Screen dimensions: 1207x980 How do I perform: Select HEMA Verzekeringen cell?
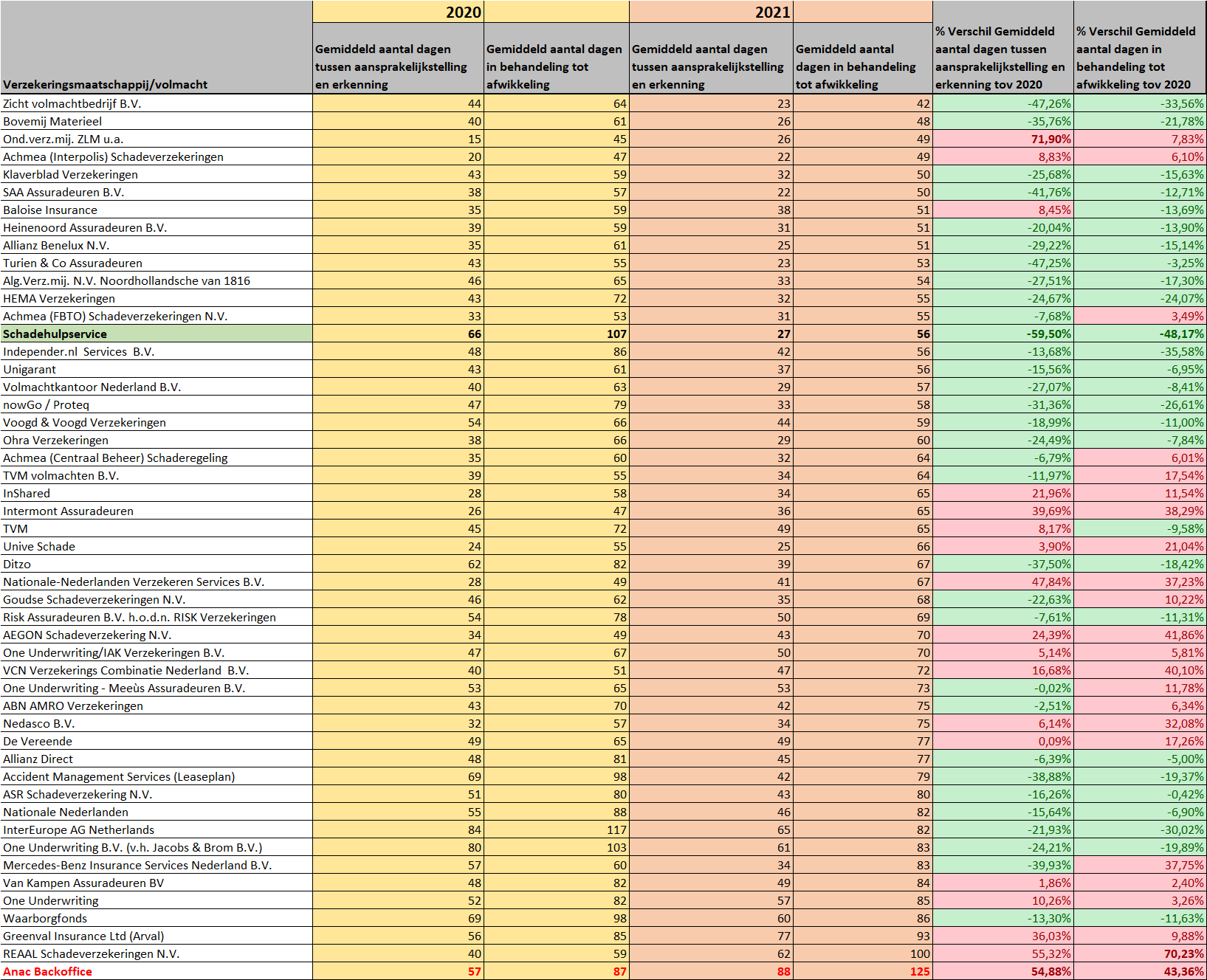157,298
